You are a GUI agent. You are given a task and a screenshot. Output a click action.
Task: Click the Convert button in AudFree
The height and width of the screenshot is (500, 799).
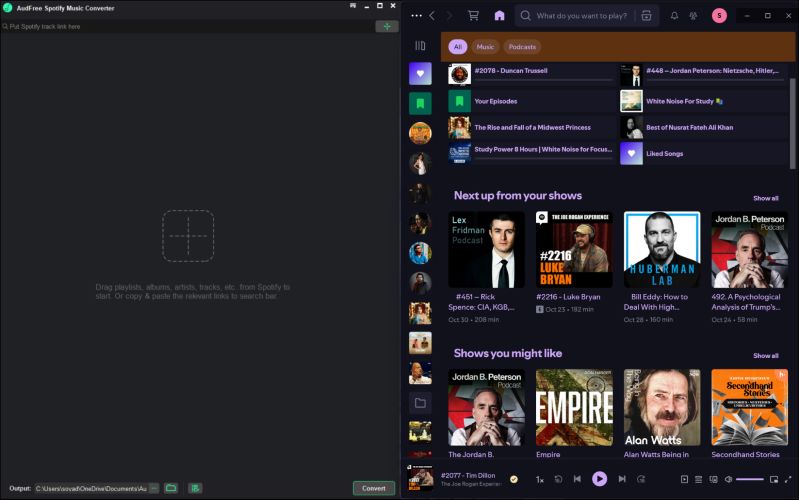374,488
